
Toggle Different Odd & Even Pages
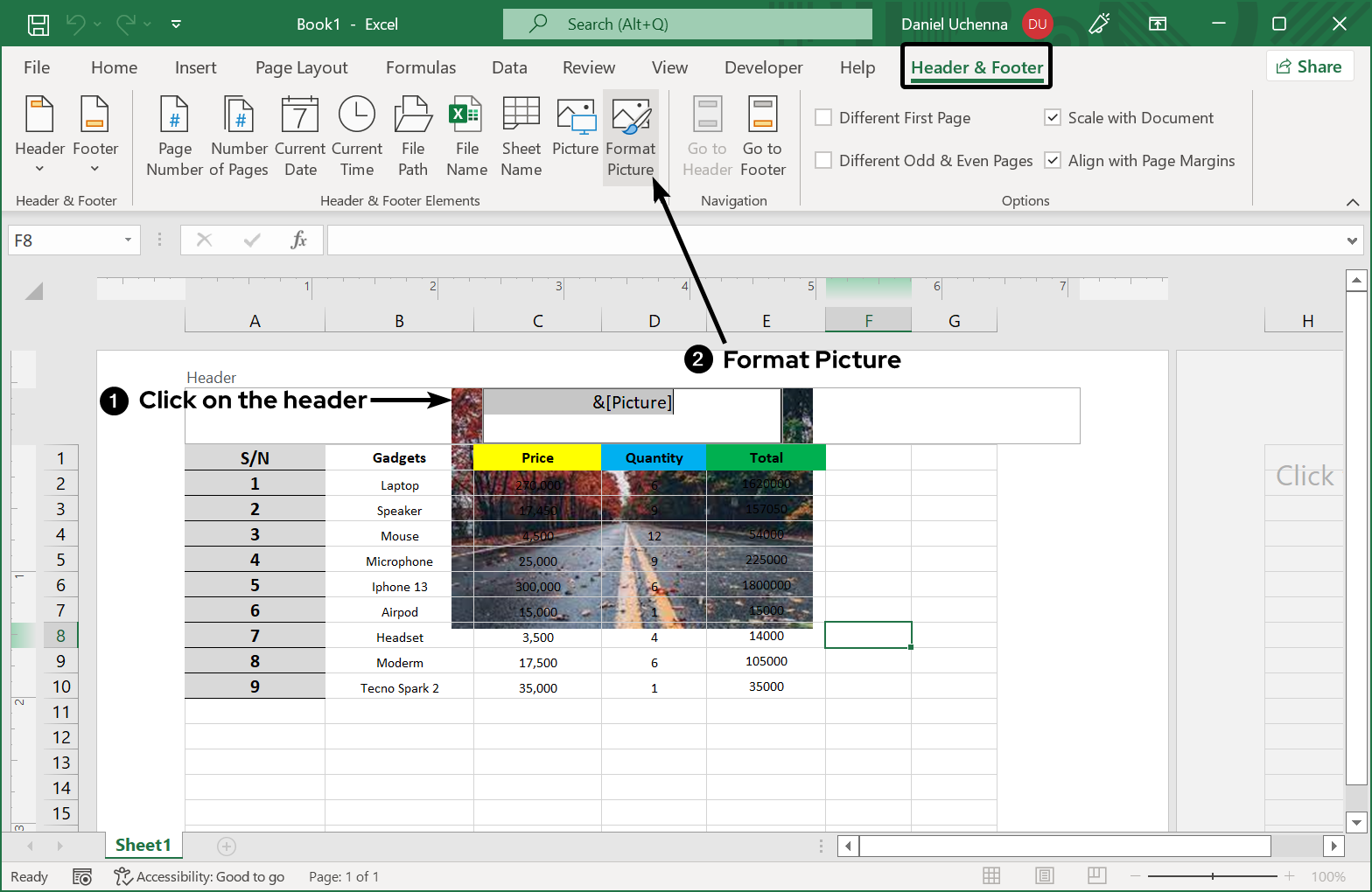click(x=823, y=161)
